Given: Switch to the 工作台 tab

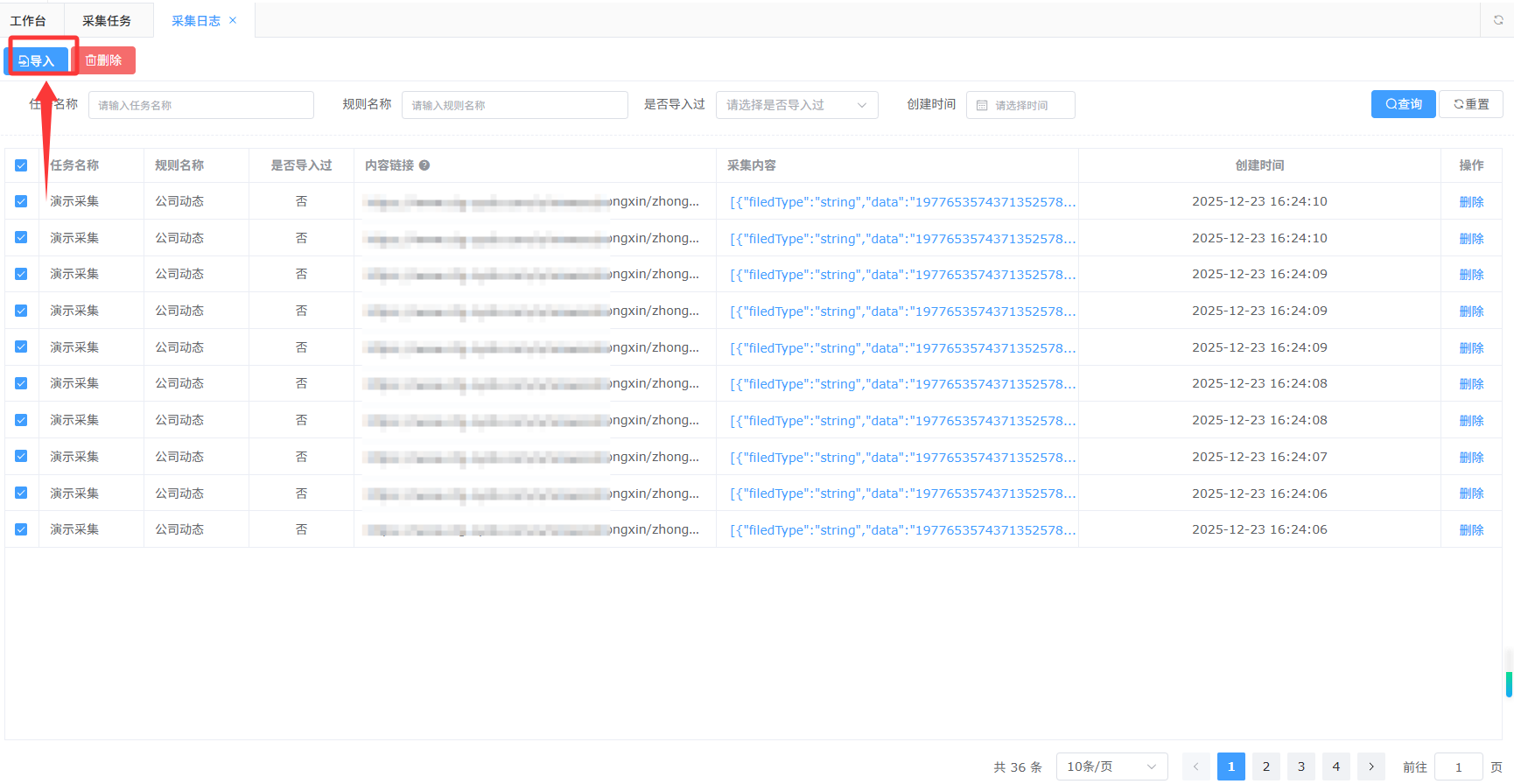Looking at the screenshot, I should pos(28,20).
